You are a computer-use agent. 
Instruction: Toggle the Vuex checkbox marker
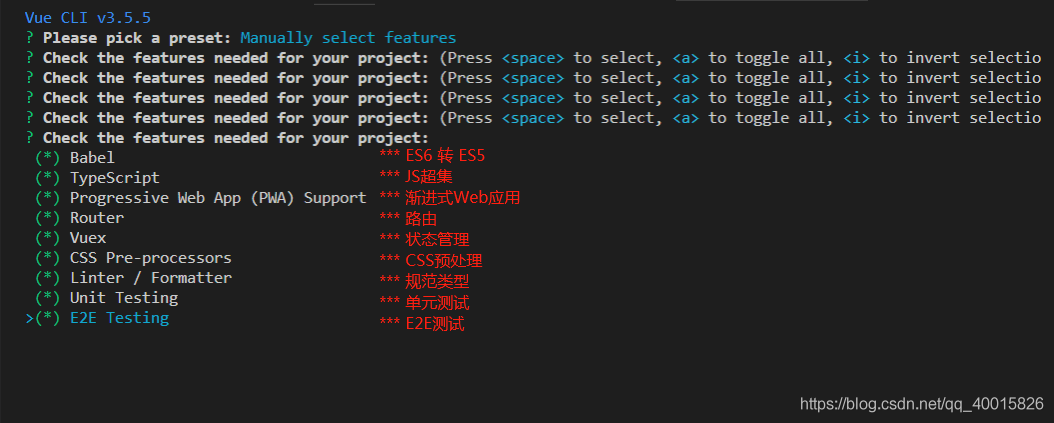click(48, 238)
